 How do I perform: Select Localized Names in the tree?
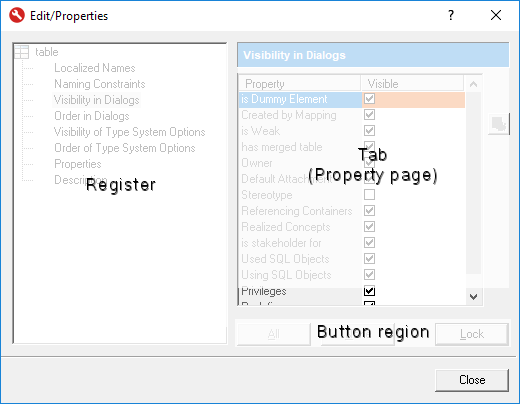point(95,68)
